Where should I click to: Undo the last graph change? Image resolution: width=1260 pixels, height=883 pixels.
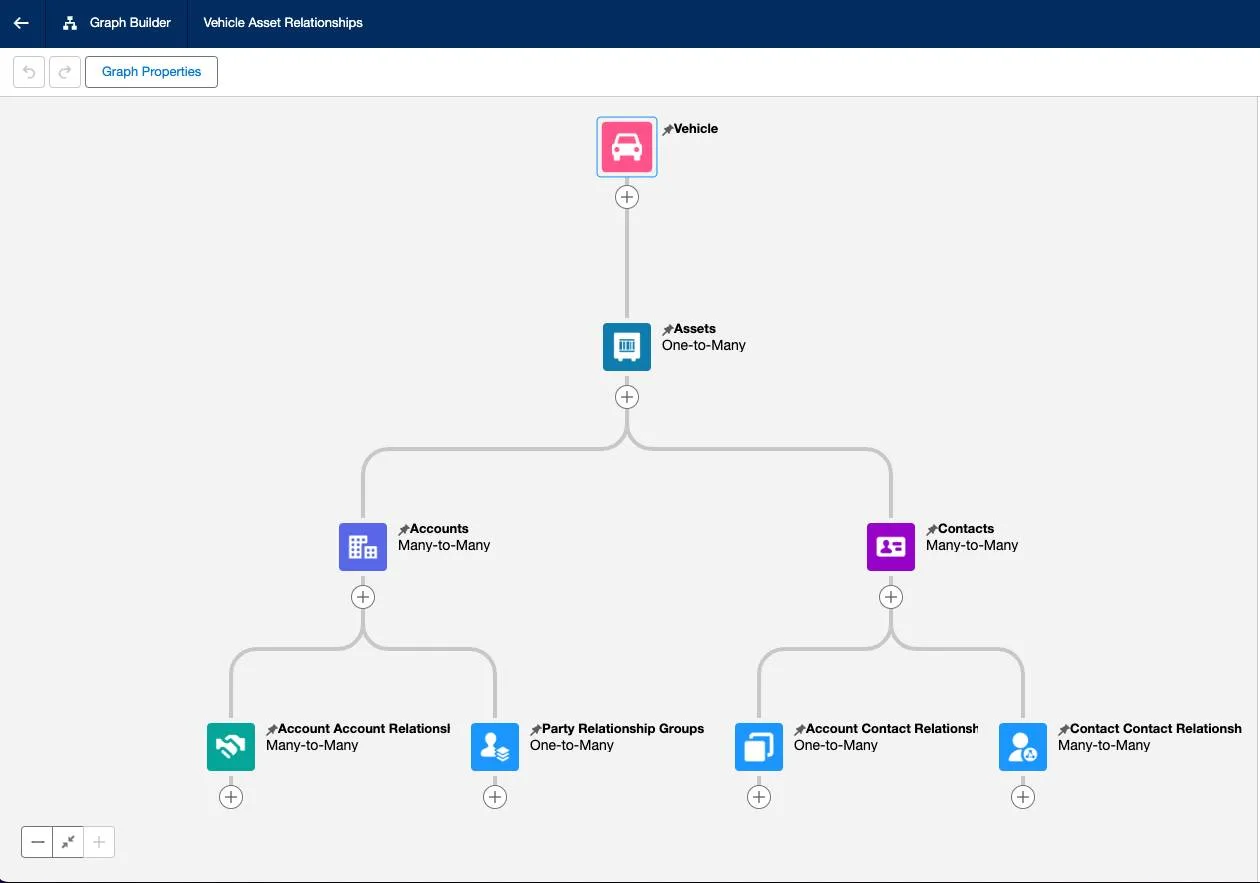[29, 72]
